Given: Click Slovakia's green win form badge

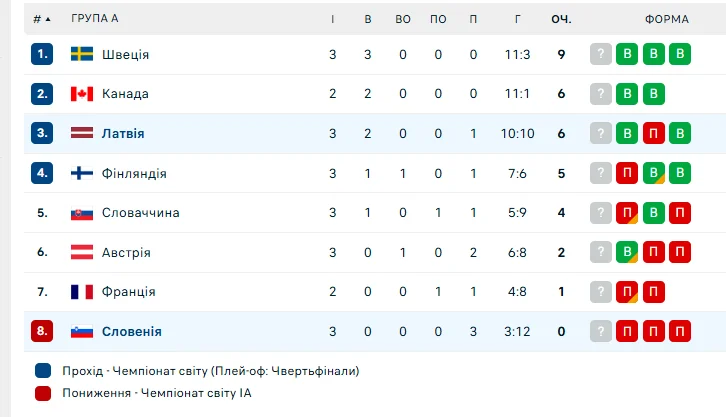Looking at the screenshot, I should (x=653, y=213).
